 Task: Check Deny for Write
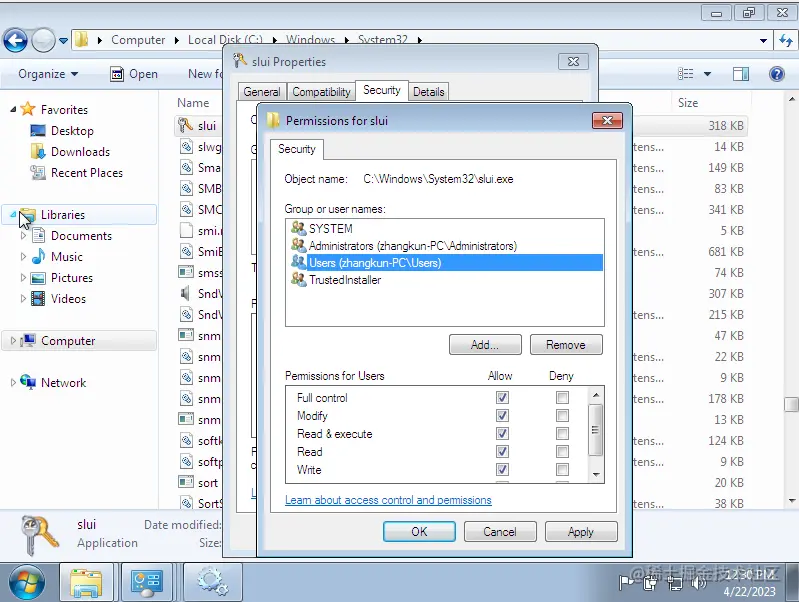[x=562, y=469]
